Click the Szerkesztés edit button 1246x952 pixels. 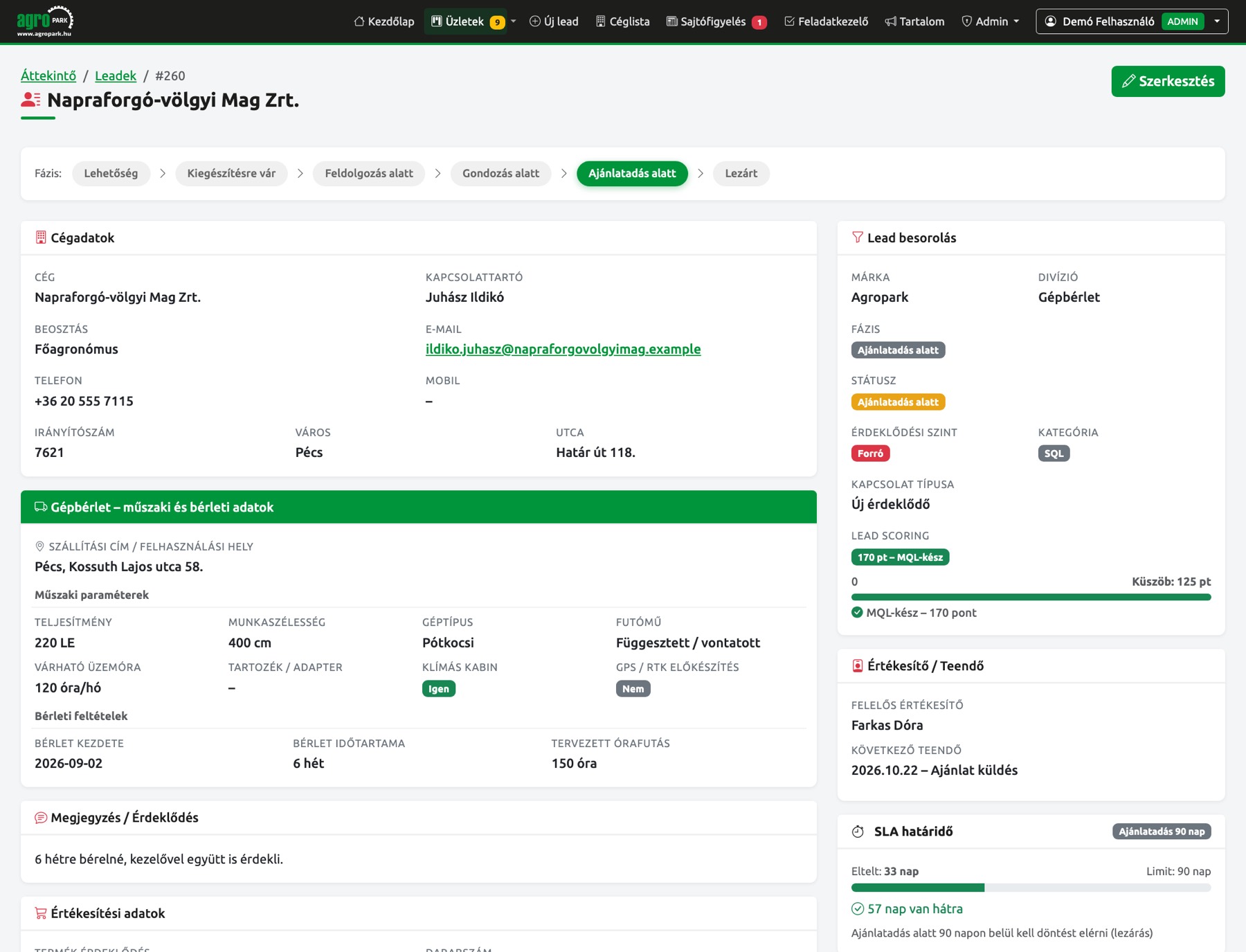pyautogui.click(x=1168, y=81)
